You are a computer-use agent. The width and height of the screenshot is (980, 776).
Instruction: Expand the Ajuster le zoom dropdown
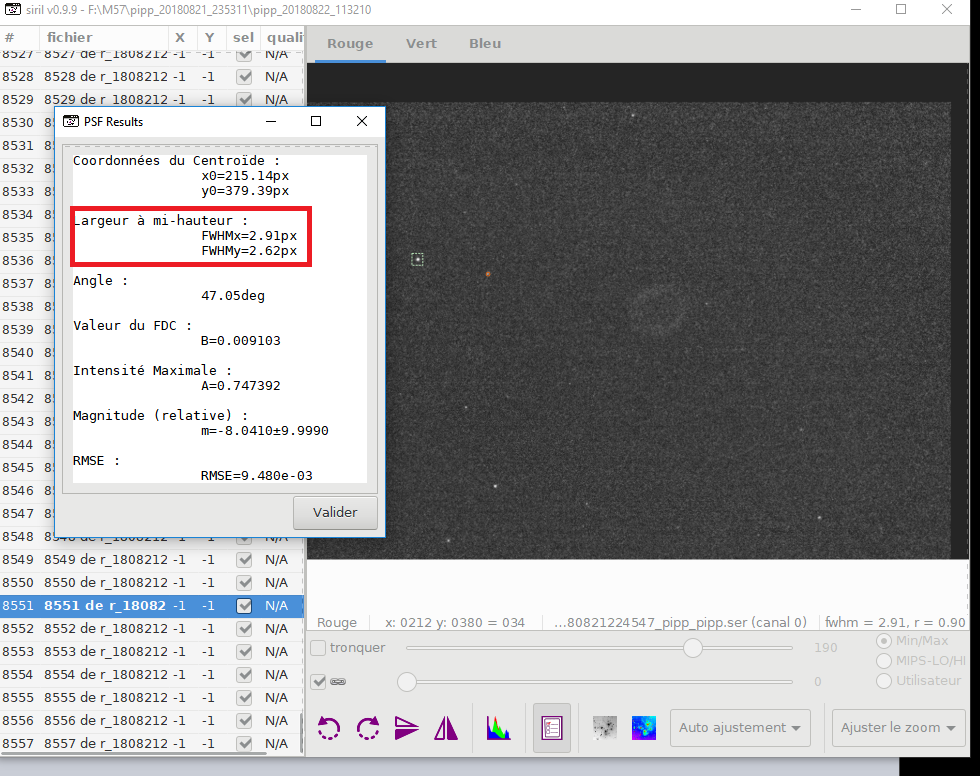coord(898,728)
